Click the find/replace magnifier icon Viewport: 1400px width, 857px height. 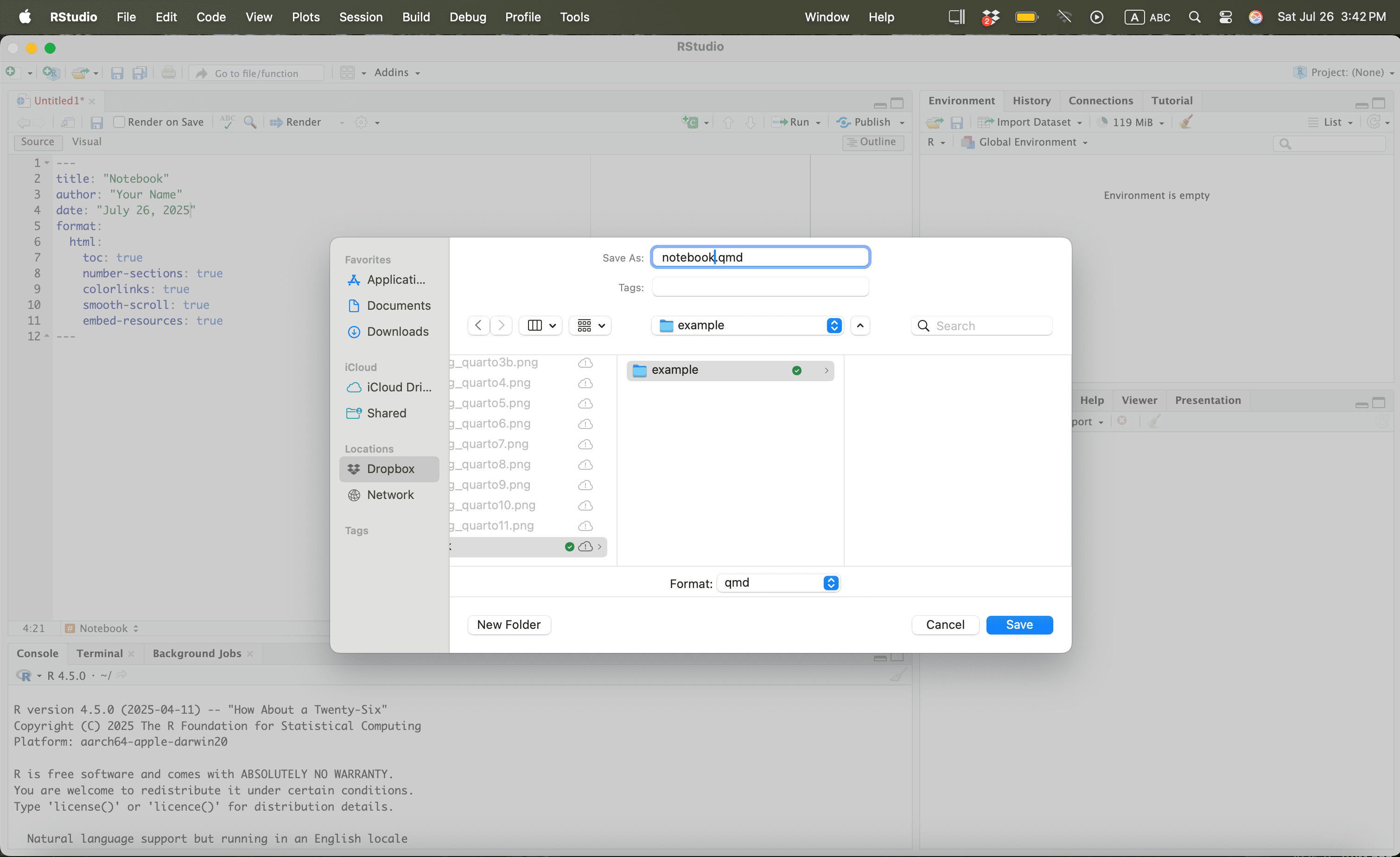(x=249, y=122)
